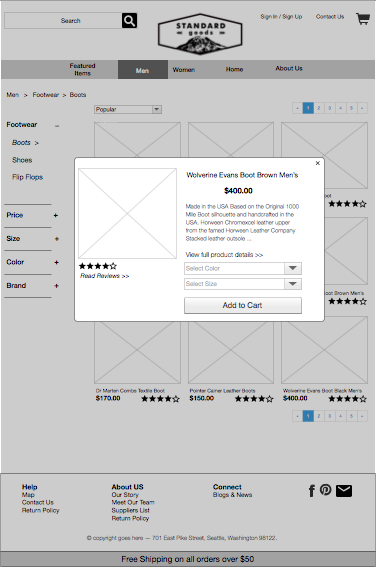The image size is (376, 567).
Task: Click Men in the breadcrumb
Action: click(x=13, y=95)
